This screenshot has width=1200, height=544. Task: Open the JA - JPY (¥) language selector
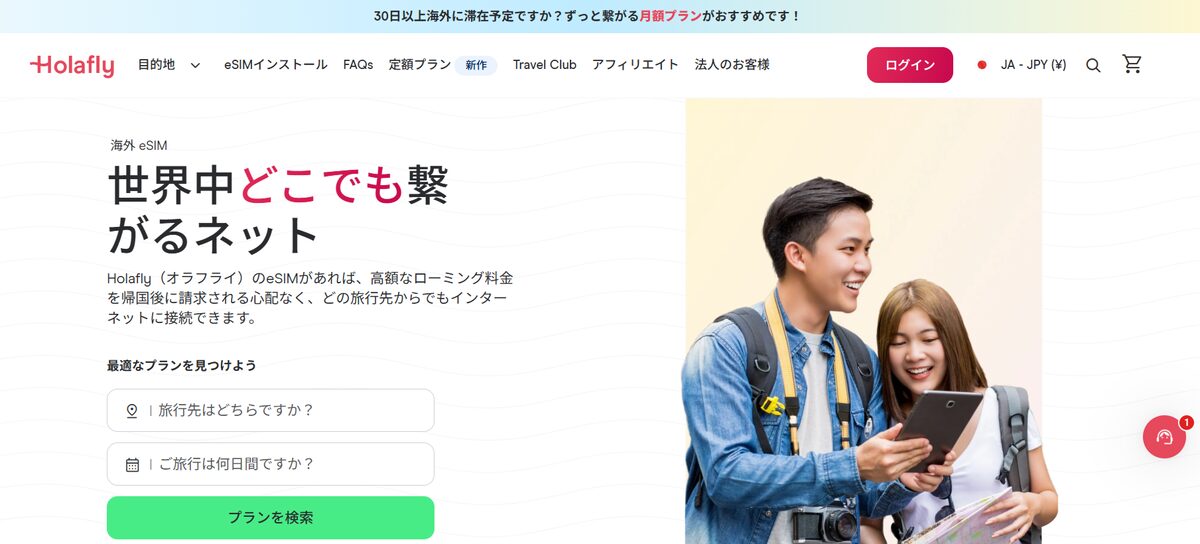1033,65
